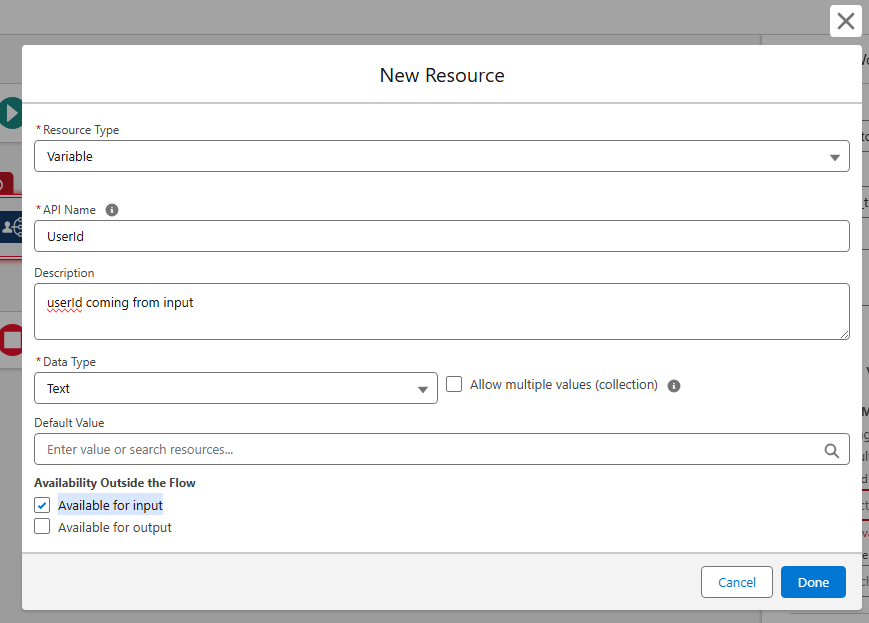Click the dark blue flow element icon
Screen dimensions: 869x623
tap(11, 227)
